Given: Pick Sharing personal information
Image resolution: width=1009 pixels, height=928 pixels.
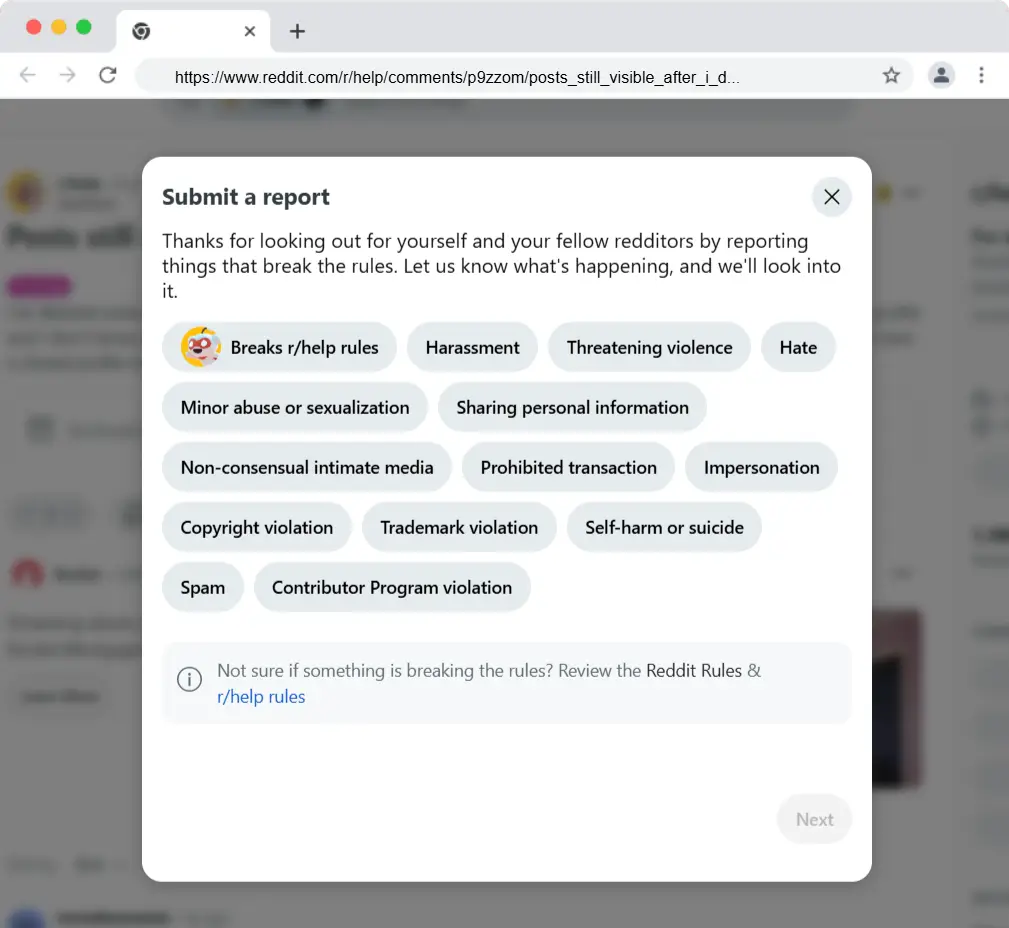Looking at the screenshot, I should point(572,408).
